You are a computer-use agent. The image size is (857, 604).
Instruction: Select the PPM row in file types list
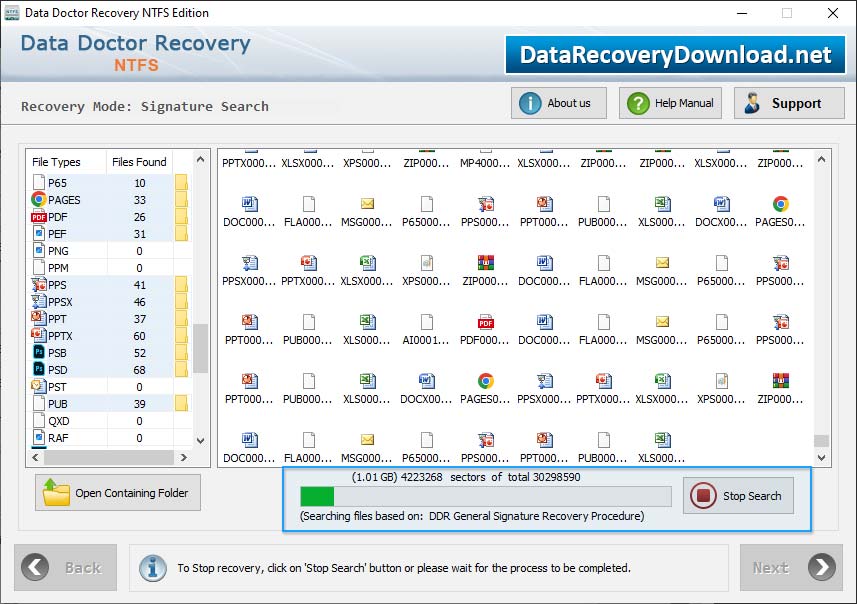coord(109,268)
